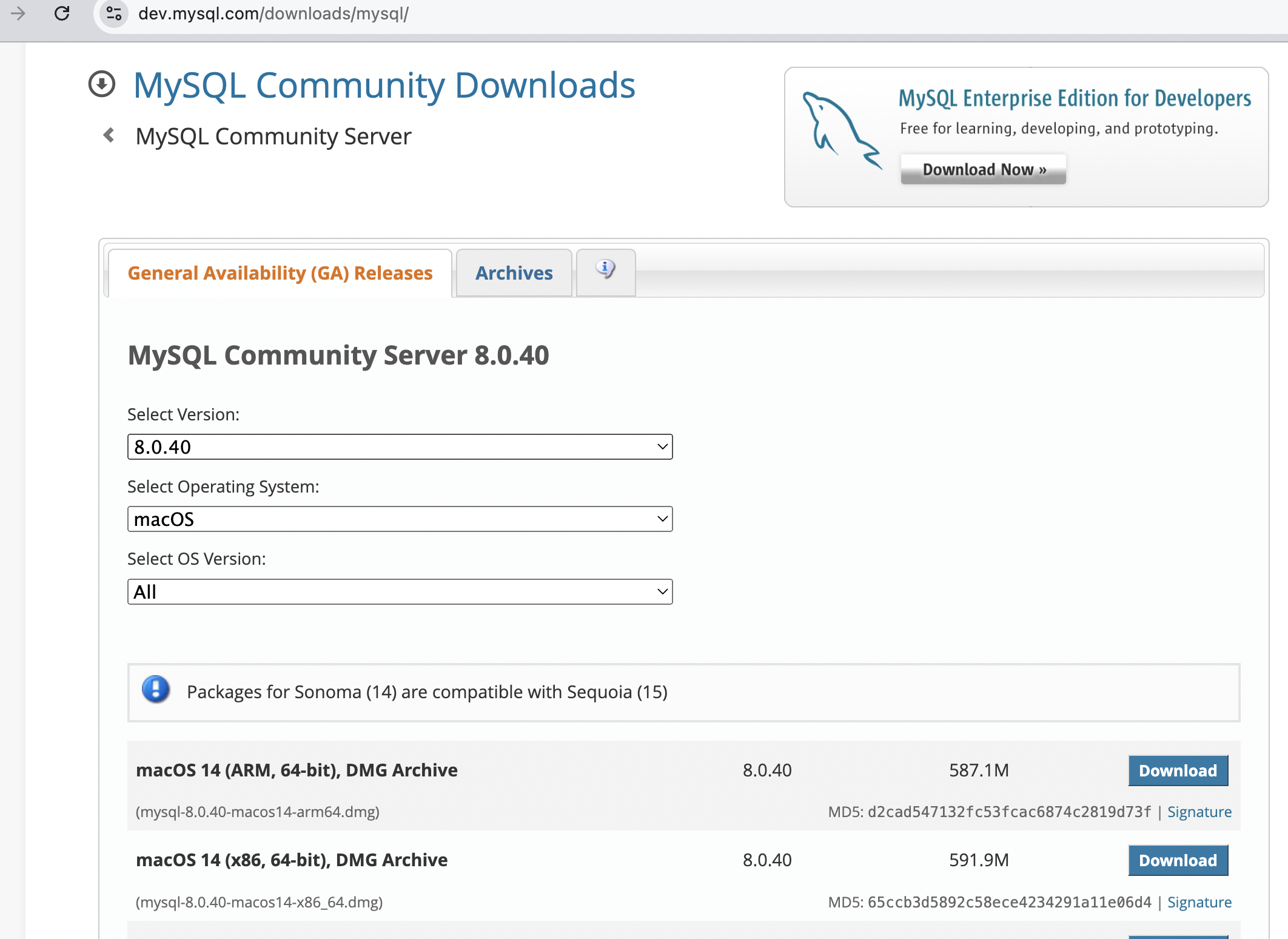
Task: Click the Select OS Version: label
Action: click(x=196, y=559)
